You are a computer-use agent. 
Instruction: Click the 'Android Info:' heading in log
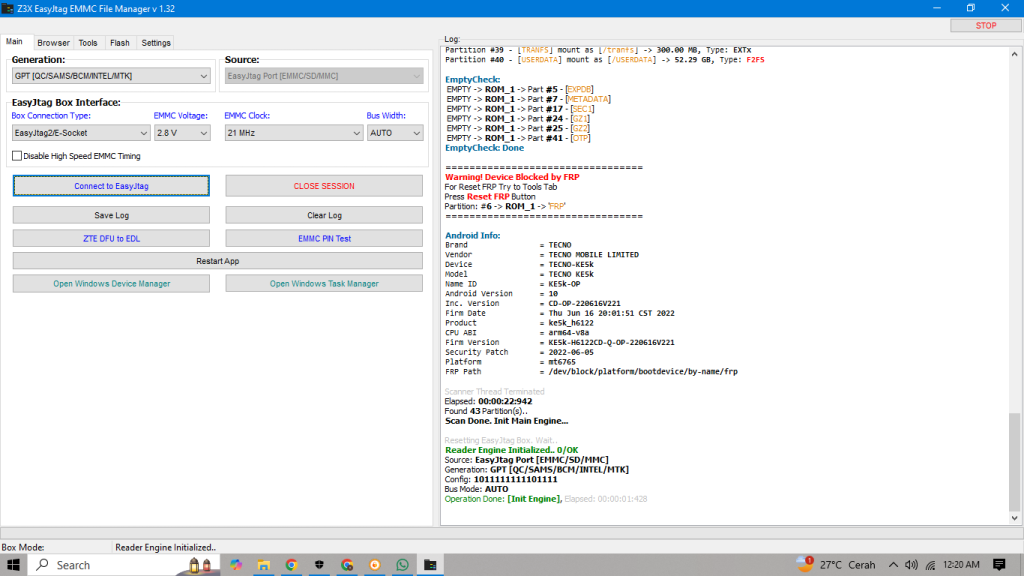click(473, 235)
